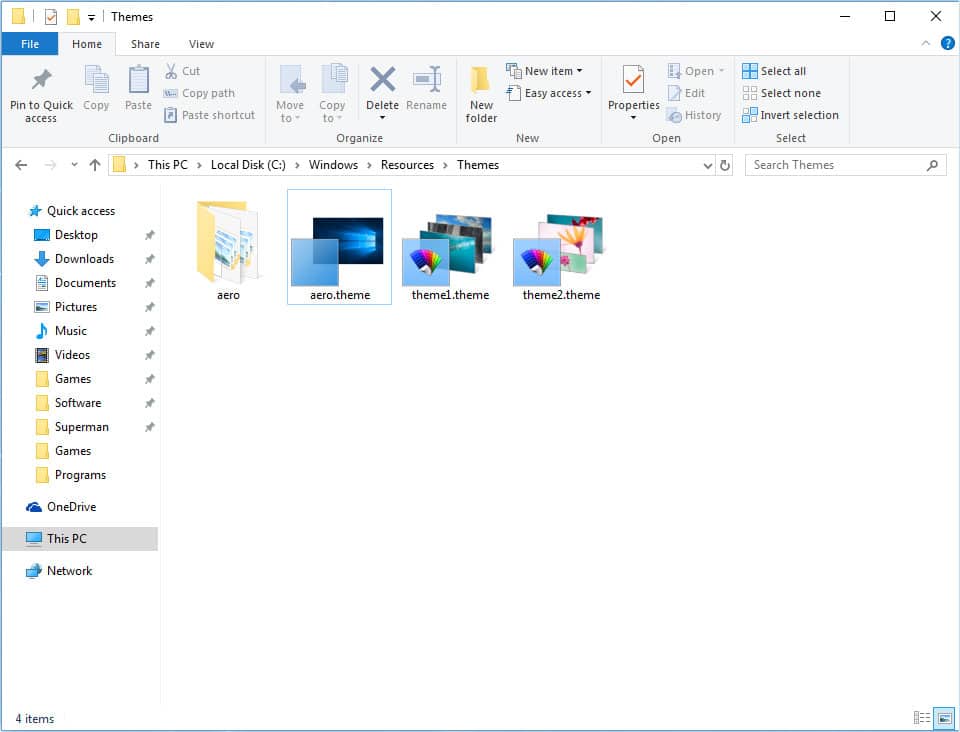Click the search magnifier icon

(x=932, y=165)
